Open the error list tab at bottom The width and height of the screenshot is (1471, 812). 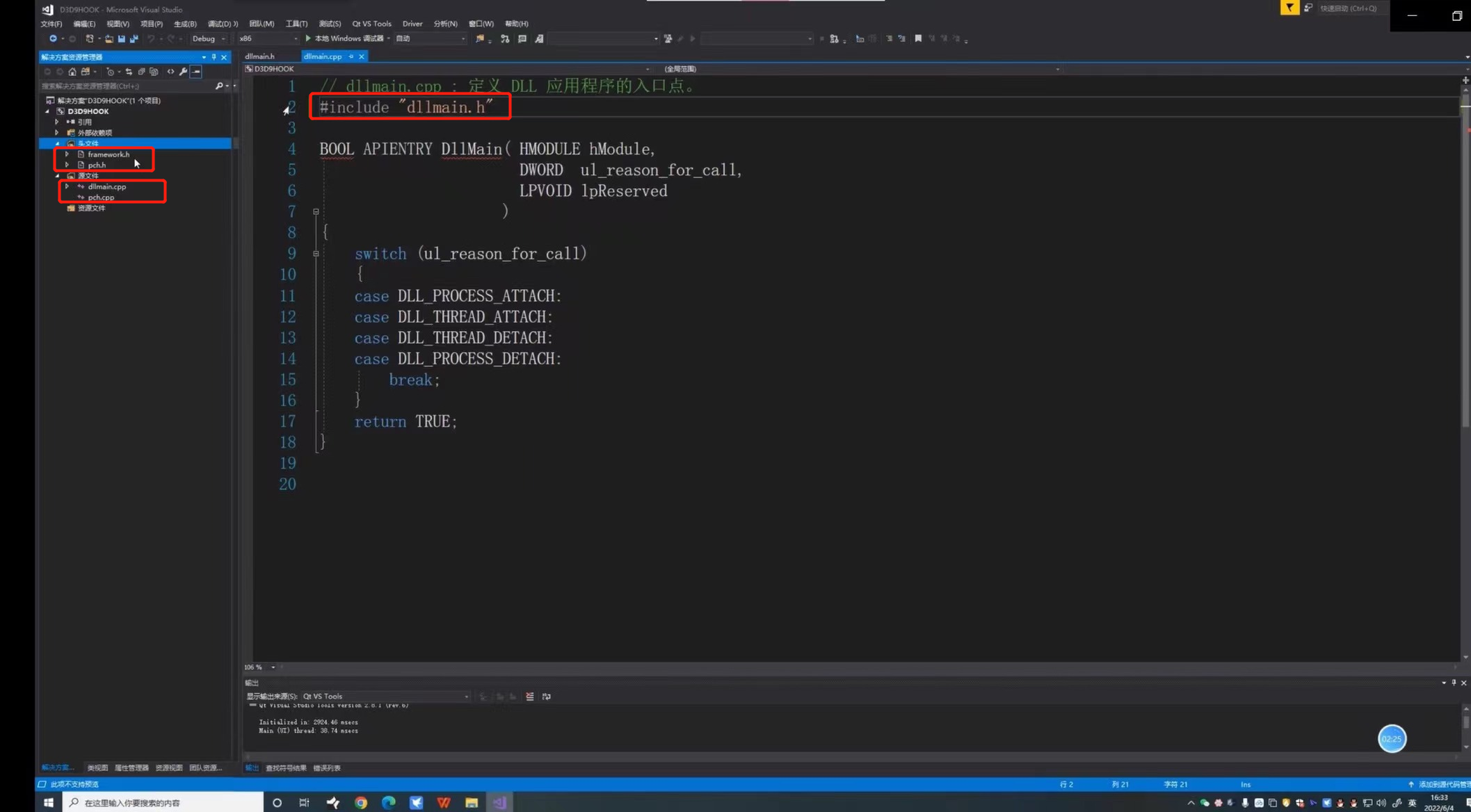pyautogui.click(x=326, y=768)
